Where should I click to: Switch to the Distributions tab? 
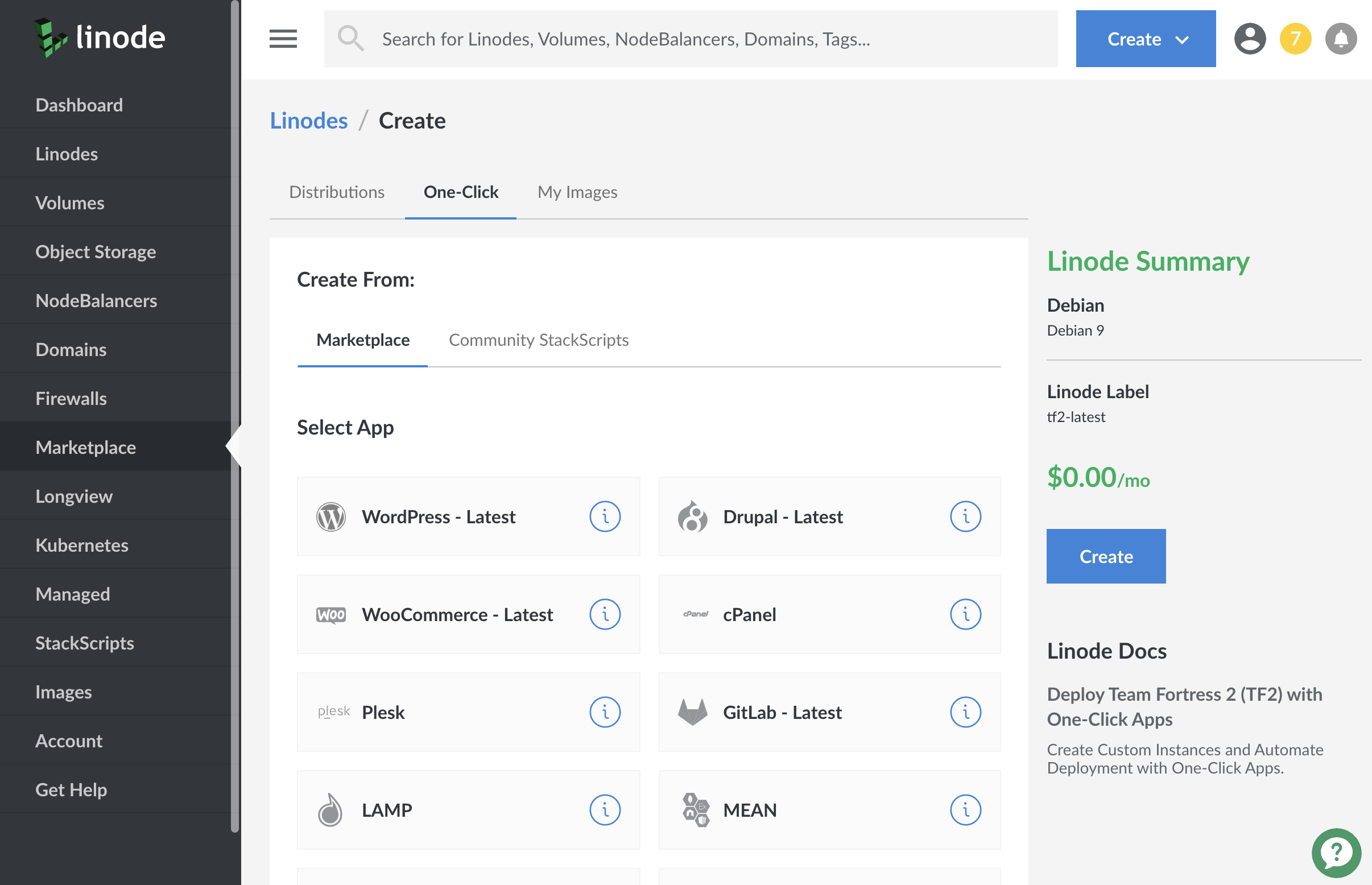[336, 192]
